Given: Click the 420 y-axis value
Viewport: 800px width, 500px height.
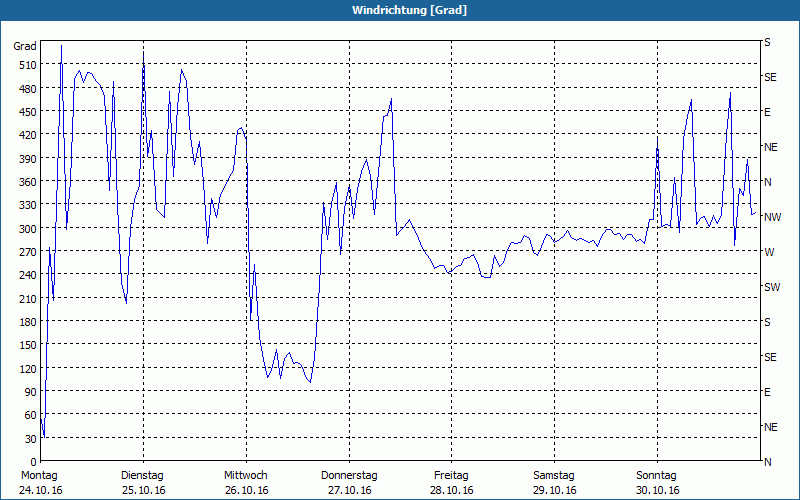Looking at the screenshot, I should coord(29,135).
